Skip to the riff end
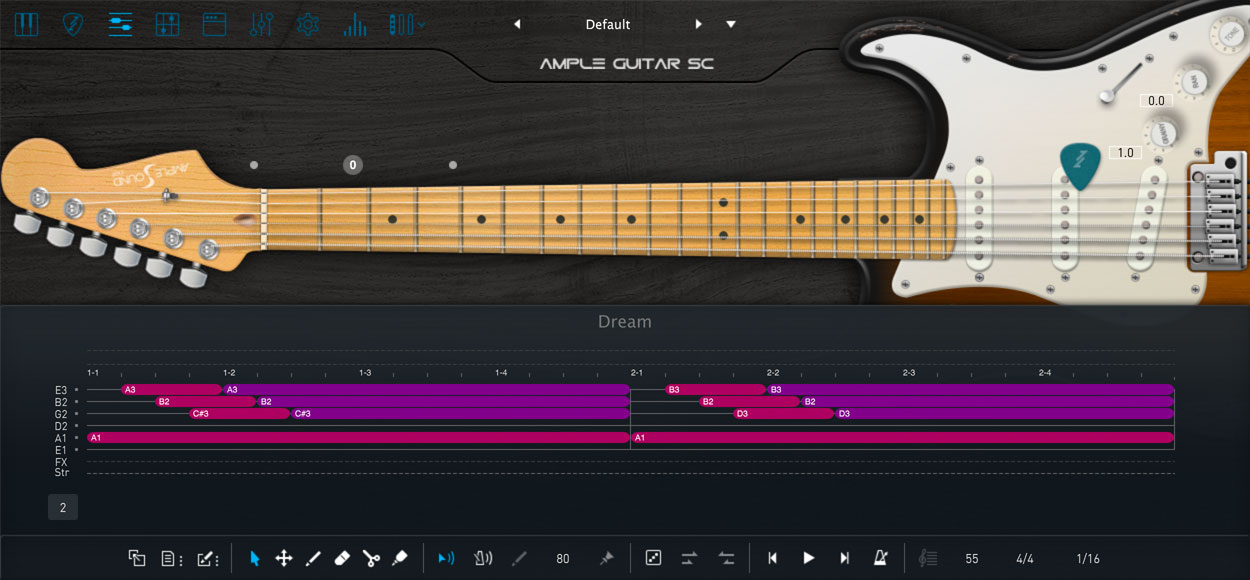The image size is (1250, 580). (845, 558)
